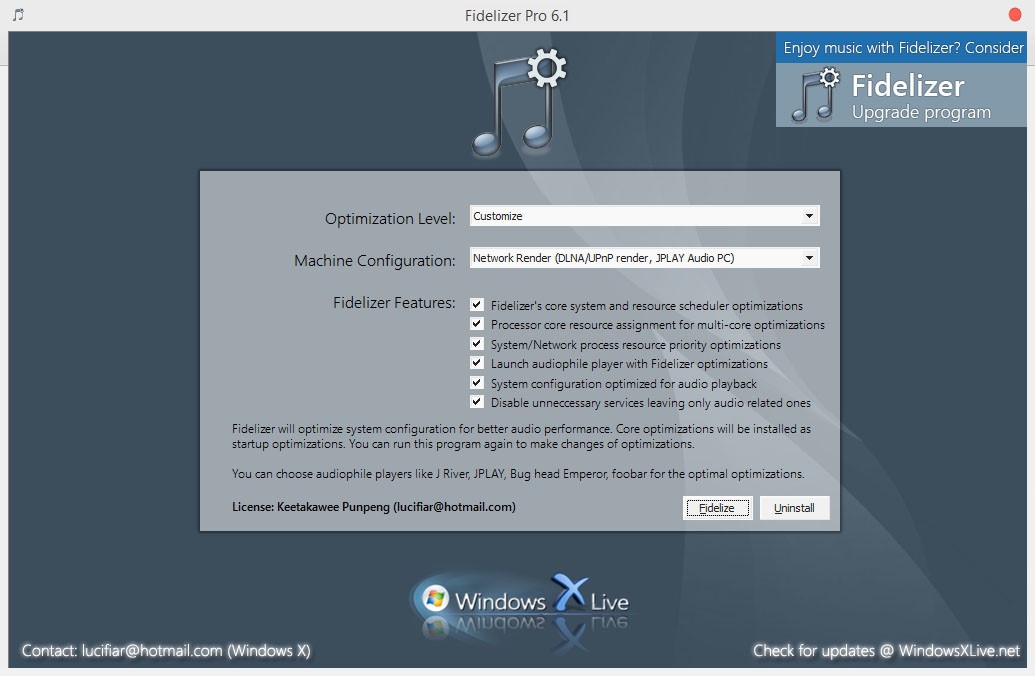Uncheck Fidelizer's core system and resource scheduler optimizations
Image resolution: width=1035 pixels, height=676 pixels.
pyautogui.click(x=477, y=305)
